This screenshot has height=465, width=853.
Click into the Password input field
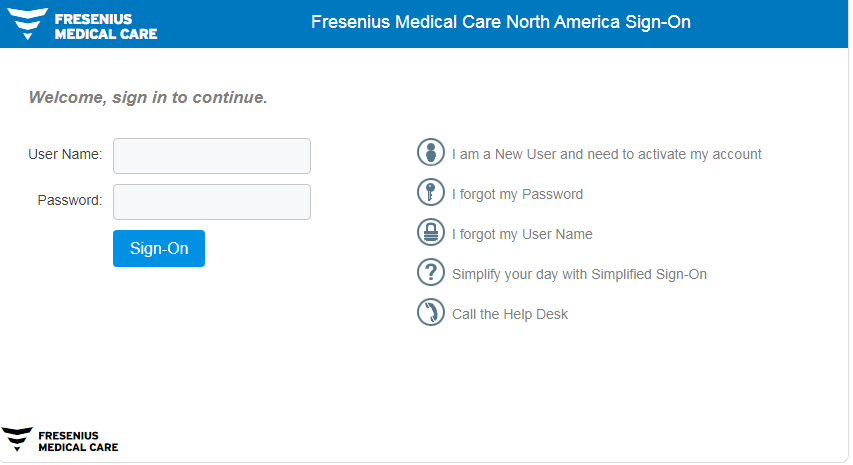coord(212,202)
